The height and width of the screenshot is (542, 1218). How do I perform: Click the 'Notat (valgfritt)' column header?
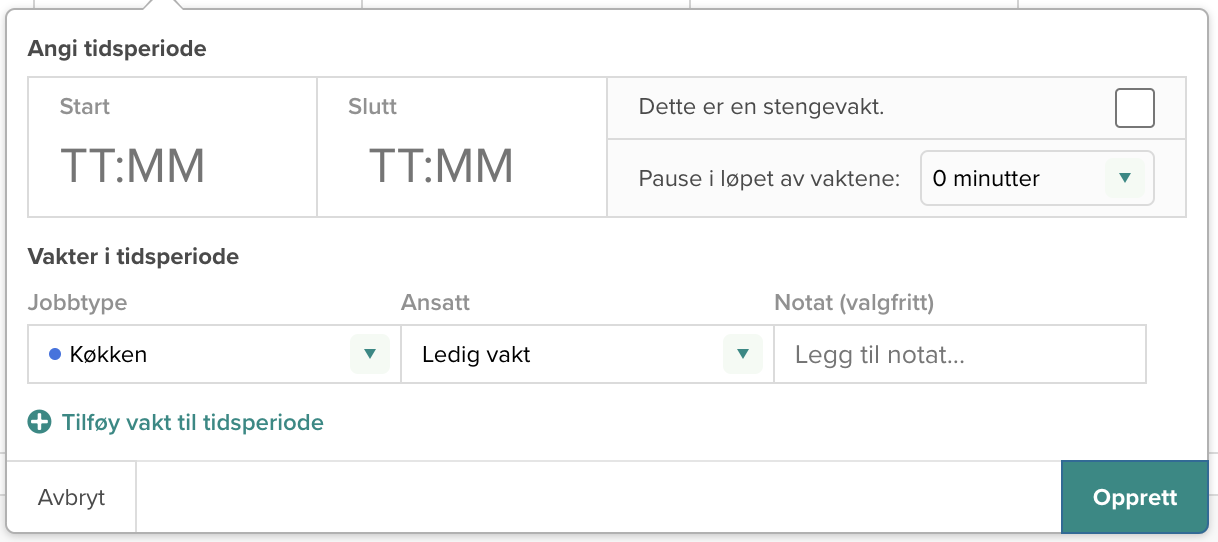click(x=854, y=302)
